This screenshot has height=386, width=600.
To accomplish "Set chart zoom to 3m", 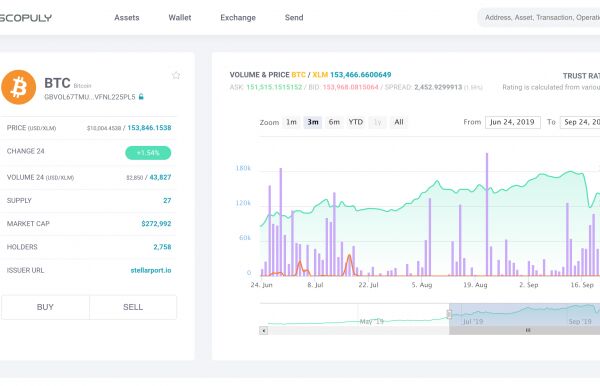I will click(x=313, y=122).
